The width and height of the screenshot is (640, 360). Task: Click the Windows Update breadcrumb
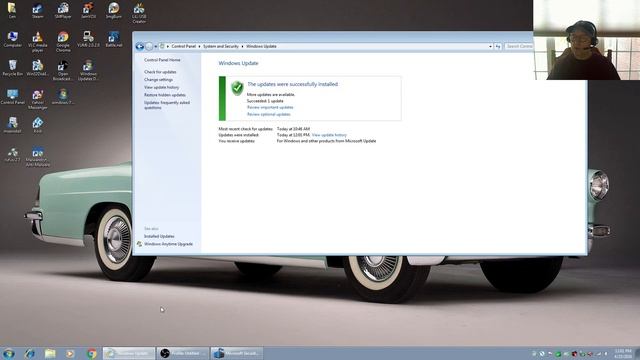[x=261, y=47]
